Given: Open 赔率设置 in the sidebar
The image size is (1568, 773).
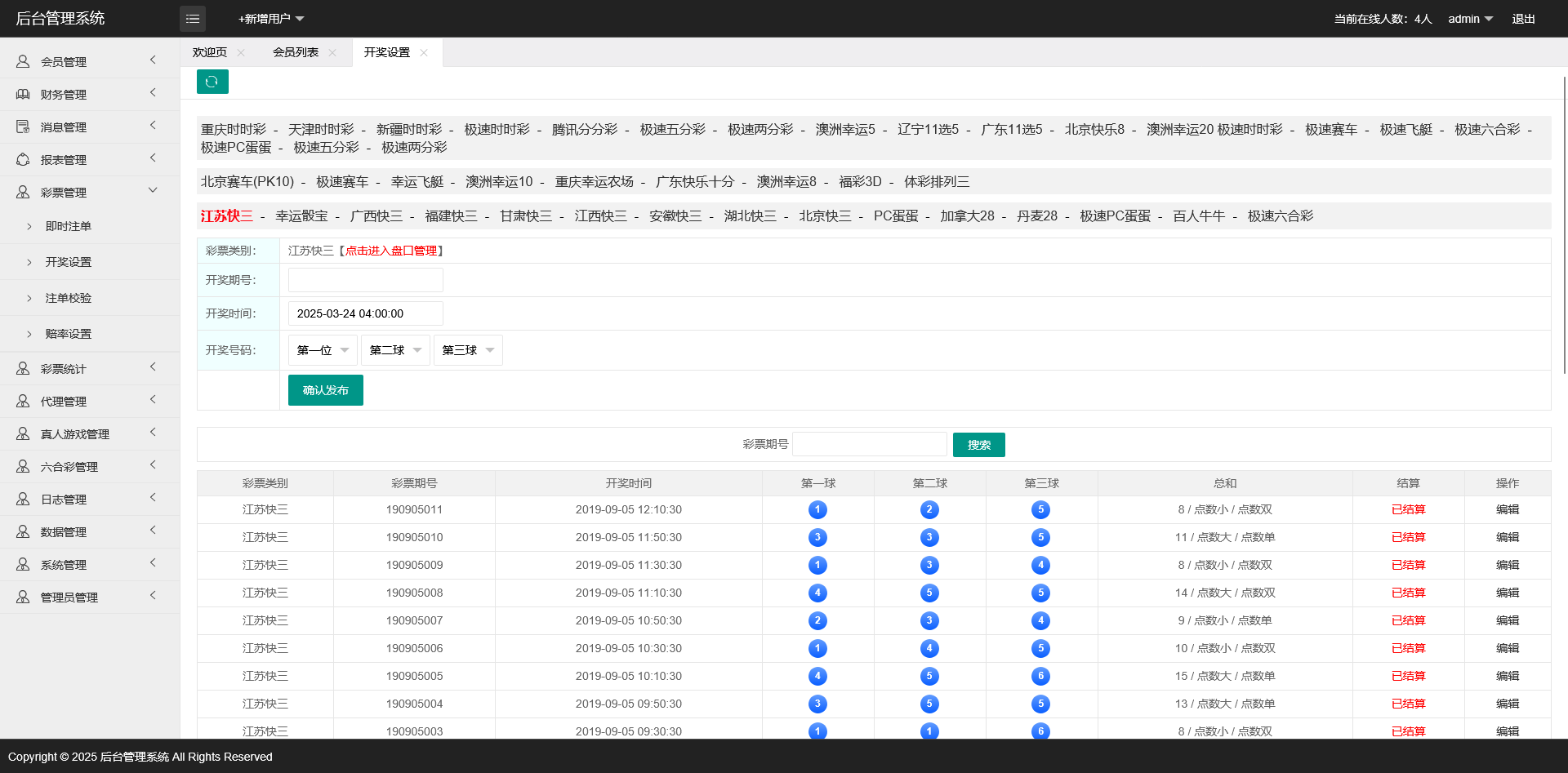Looking at the screenshot, I should [x=69, y=334].
